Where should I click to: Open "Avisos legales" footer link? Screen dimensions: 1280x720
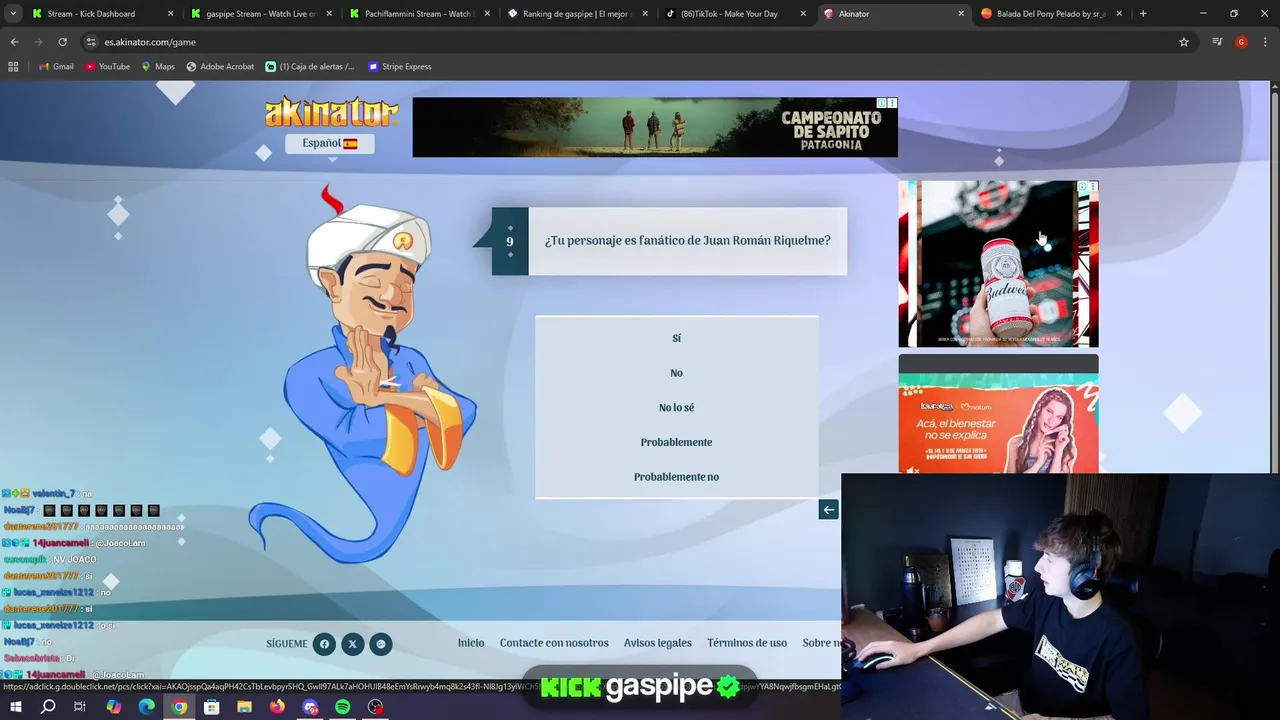(x=658, y=643)
